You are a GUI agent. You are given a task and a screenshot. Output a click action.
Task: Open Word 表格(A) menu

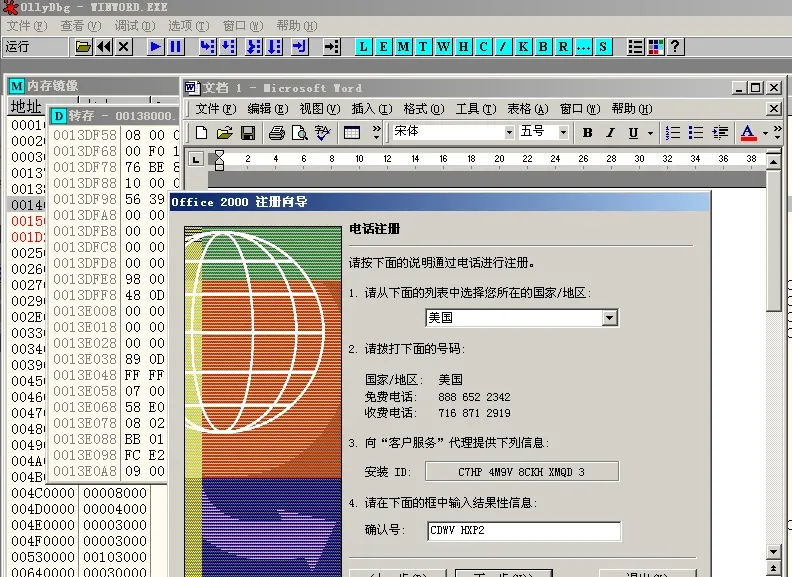tap(528, 109)
